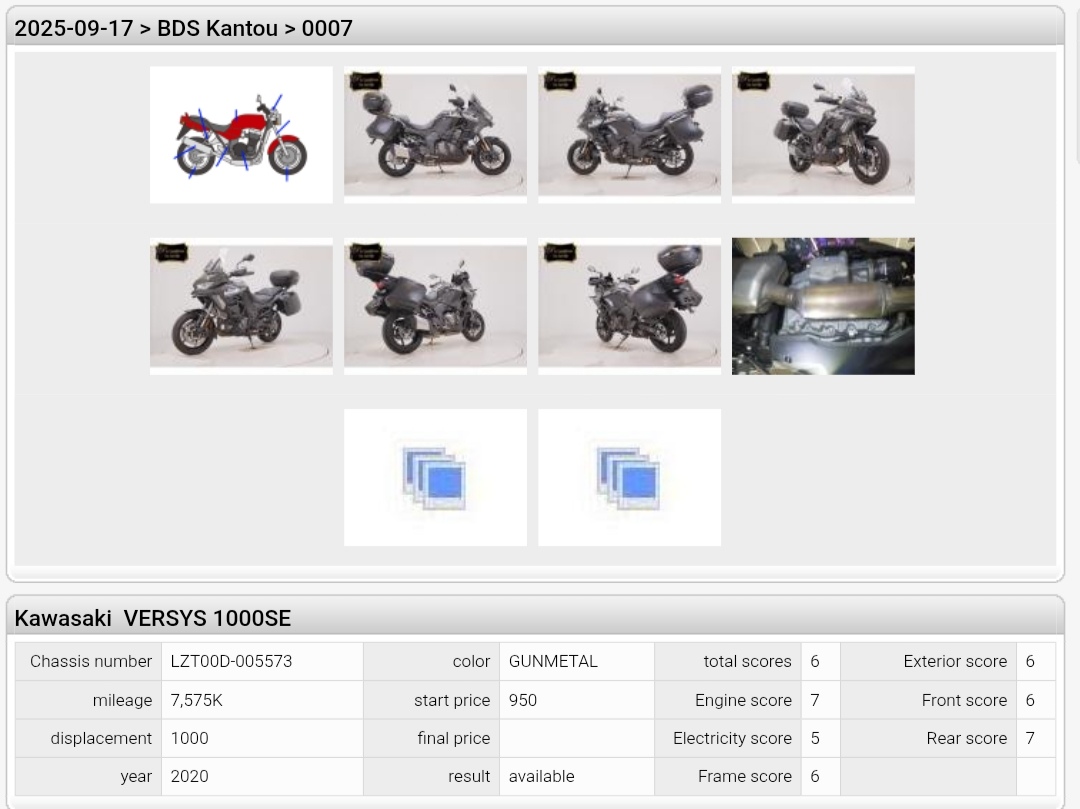The image size is (1080, 809).
Task: Click the mileage value 7,575K
Action: 197,700
